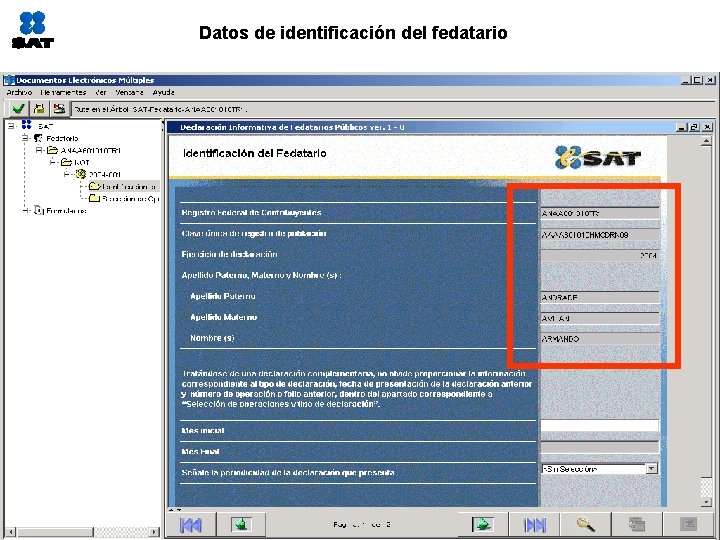
Task: Restore the Declaración Informativa inner window
Action: (x=694, y=127)
